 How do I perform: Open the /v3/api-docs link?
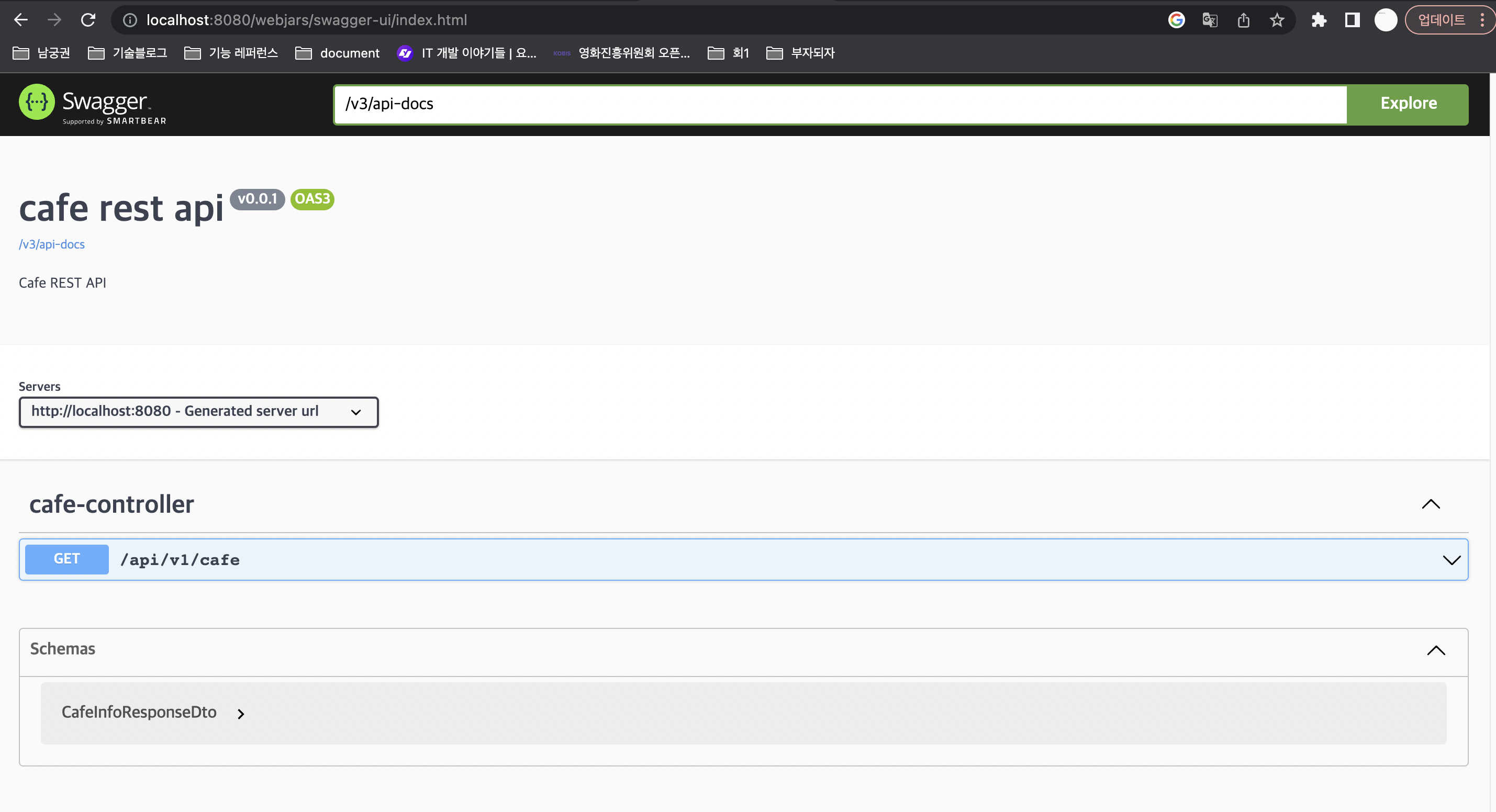[52, 244]
